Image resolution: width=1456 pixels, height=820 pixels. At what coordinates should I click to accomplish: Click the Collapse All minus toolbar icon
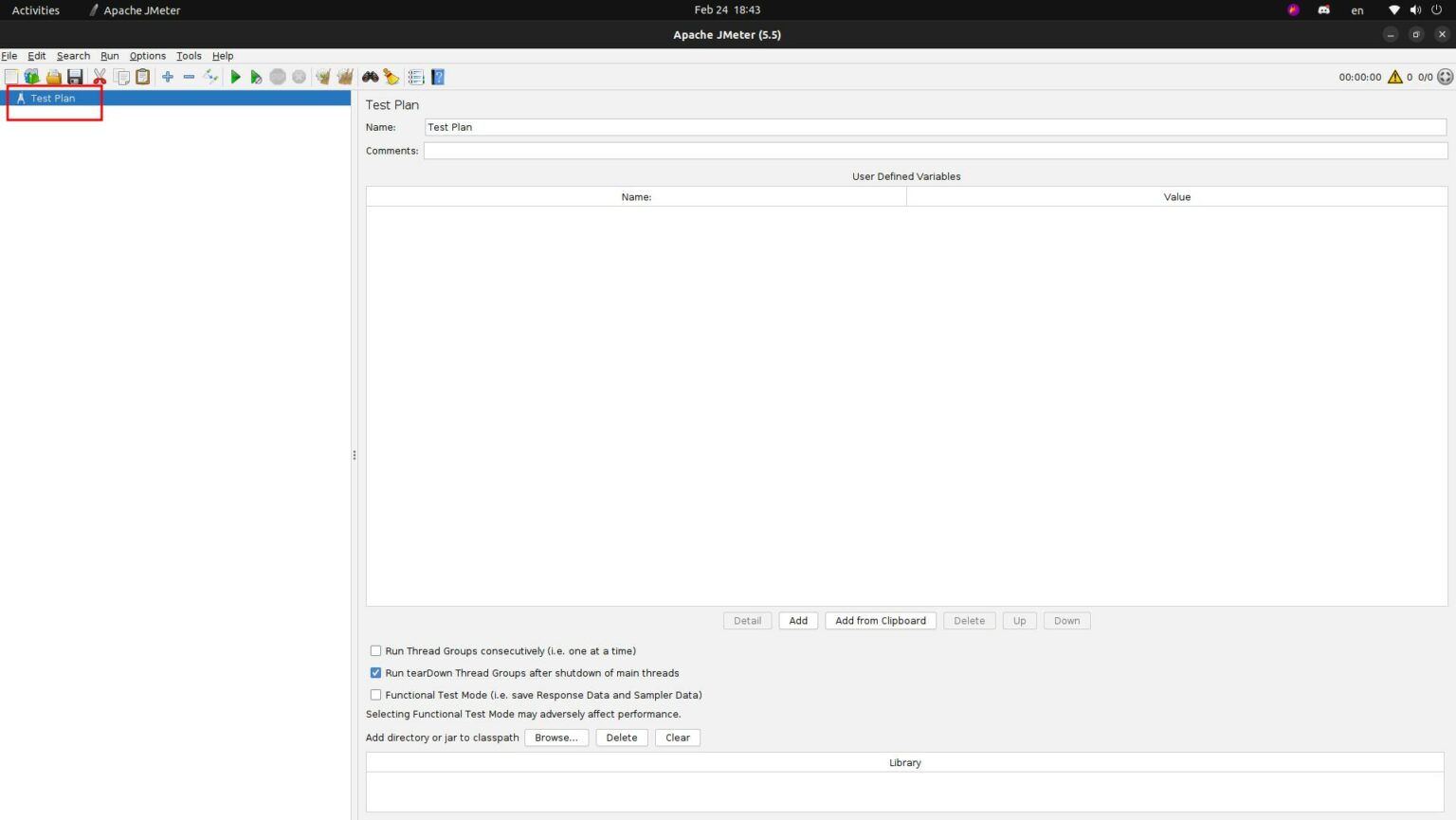tap(189, 77)
